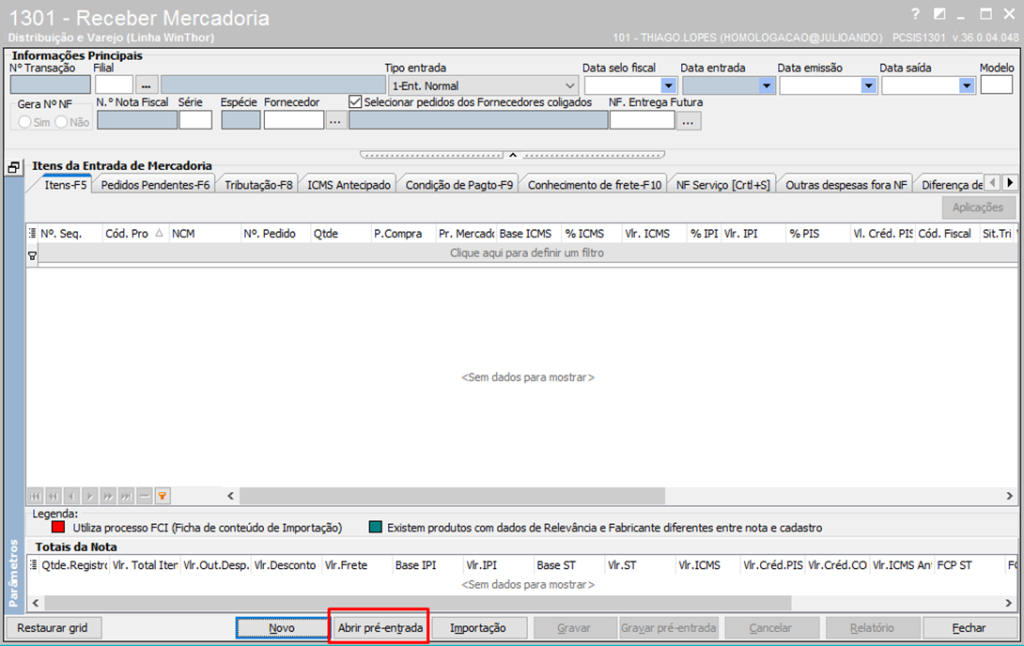The image size is (1024, 646).
Task: Expand the Data emissão date dropdown
Action: tap(868, 86)
